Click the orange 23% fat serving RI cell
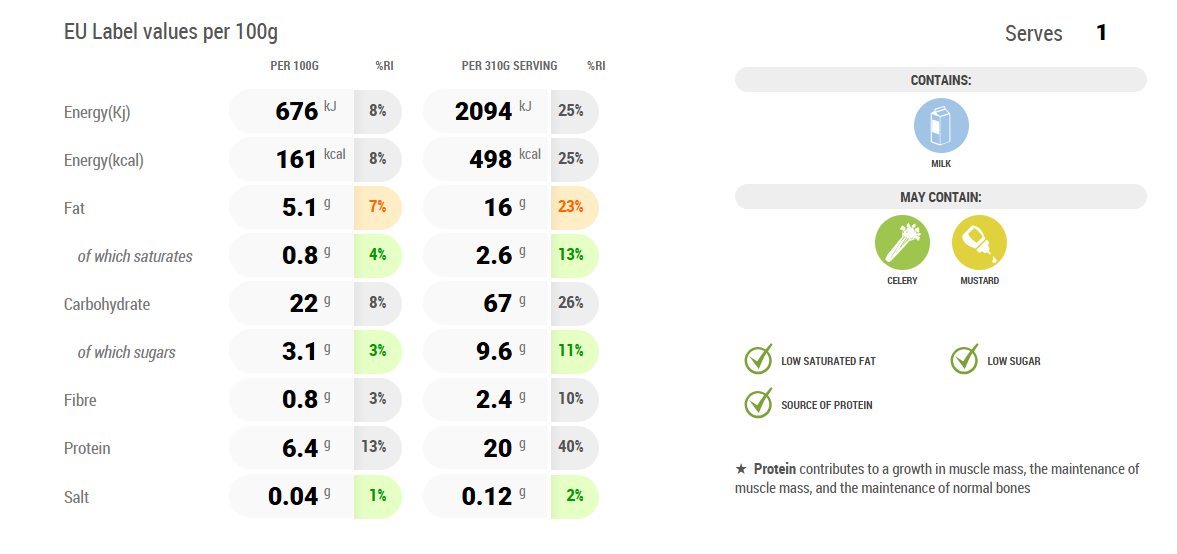Viewport: 1177px width, 554px height. pos(573,207)
